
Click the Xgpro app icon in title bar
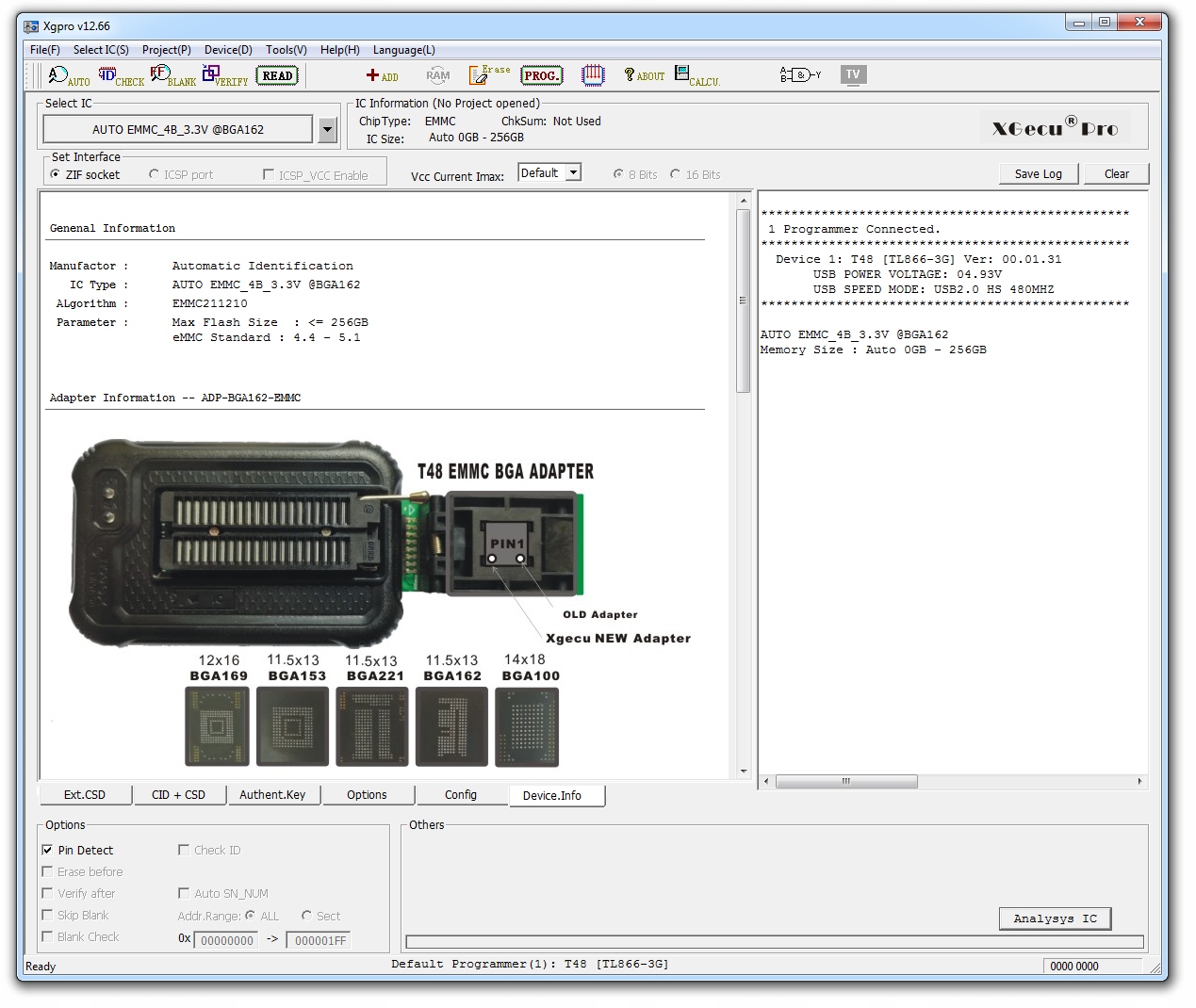31,25
